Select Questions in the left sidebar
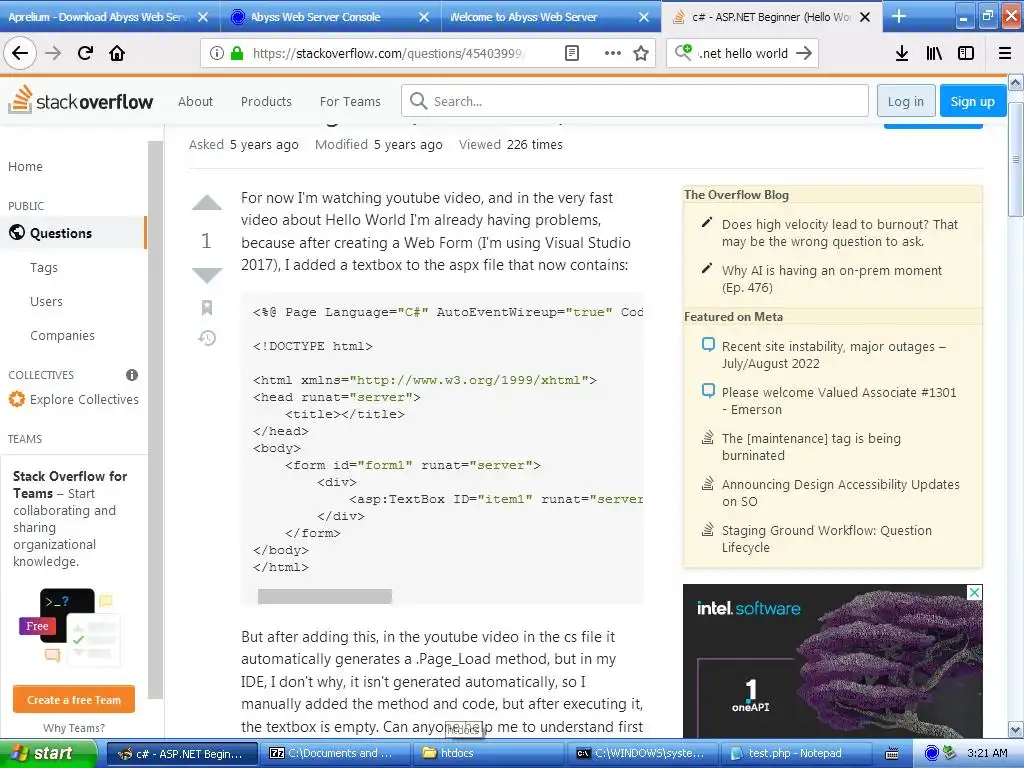1024x768 pixels. [72, 233]
